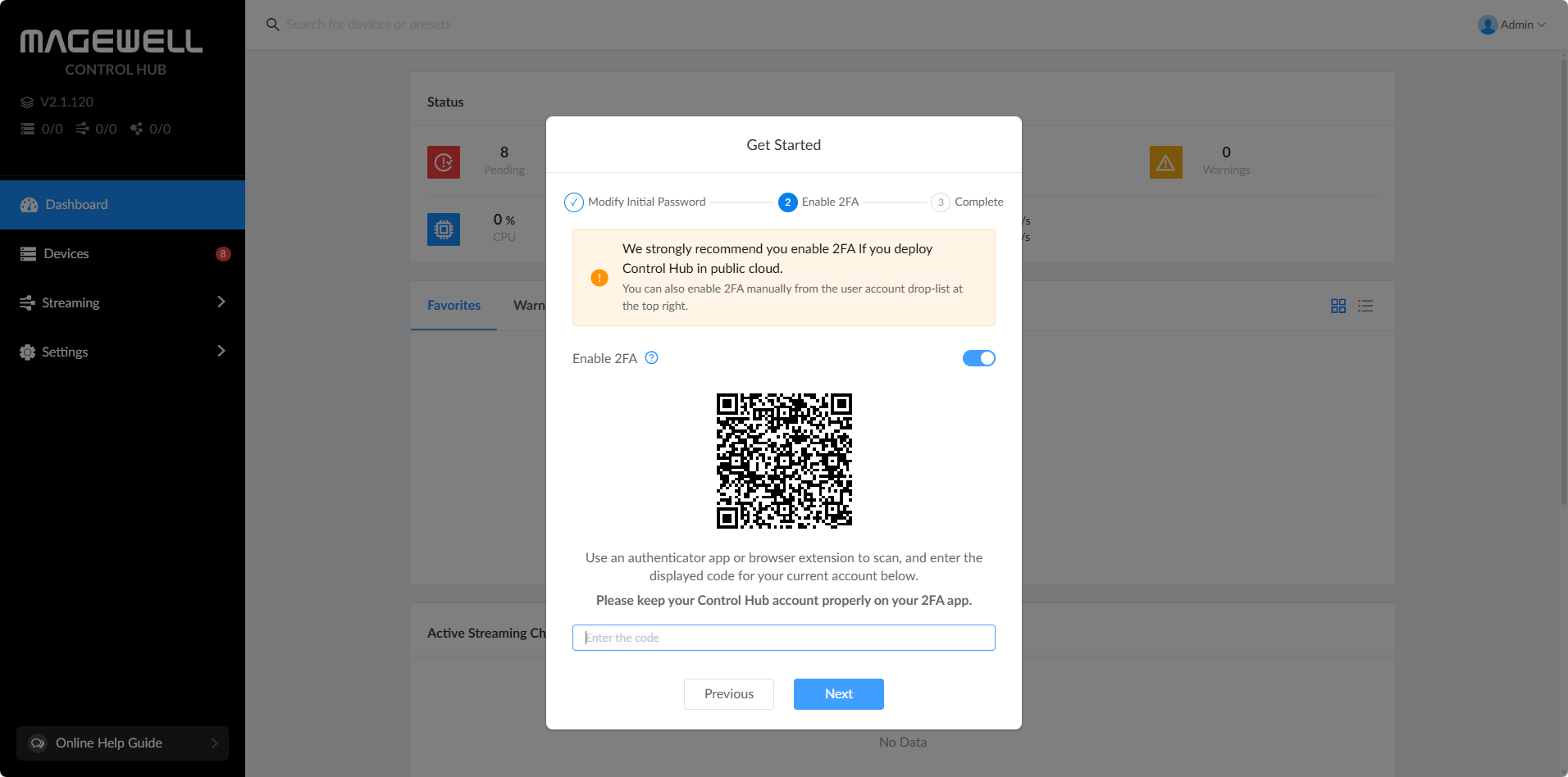Open the Dashboard menu item

[122, 205]
